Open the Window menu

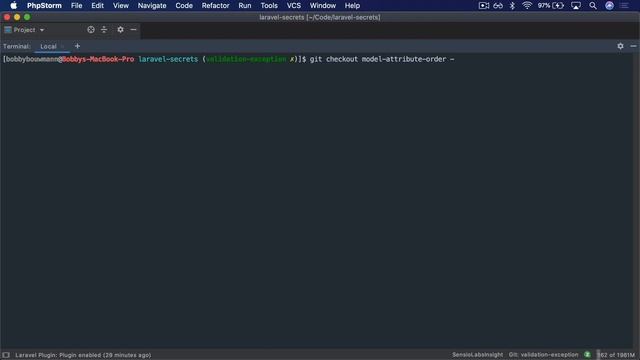[322, 5]
